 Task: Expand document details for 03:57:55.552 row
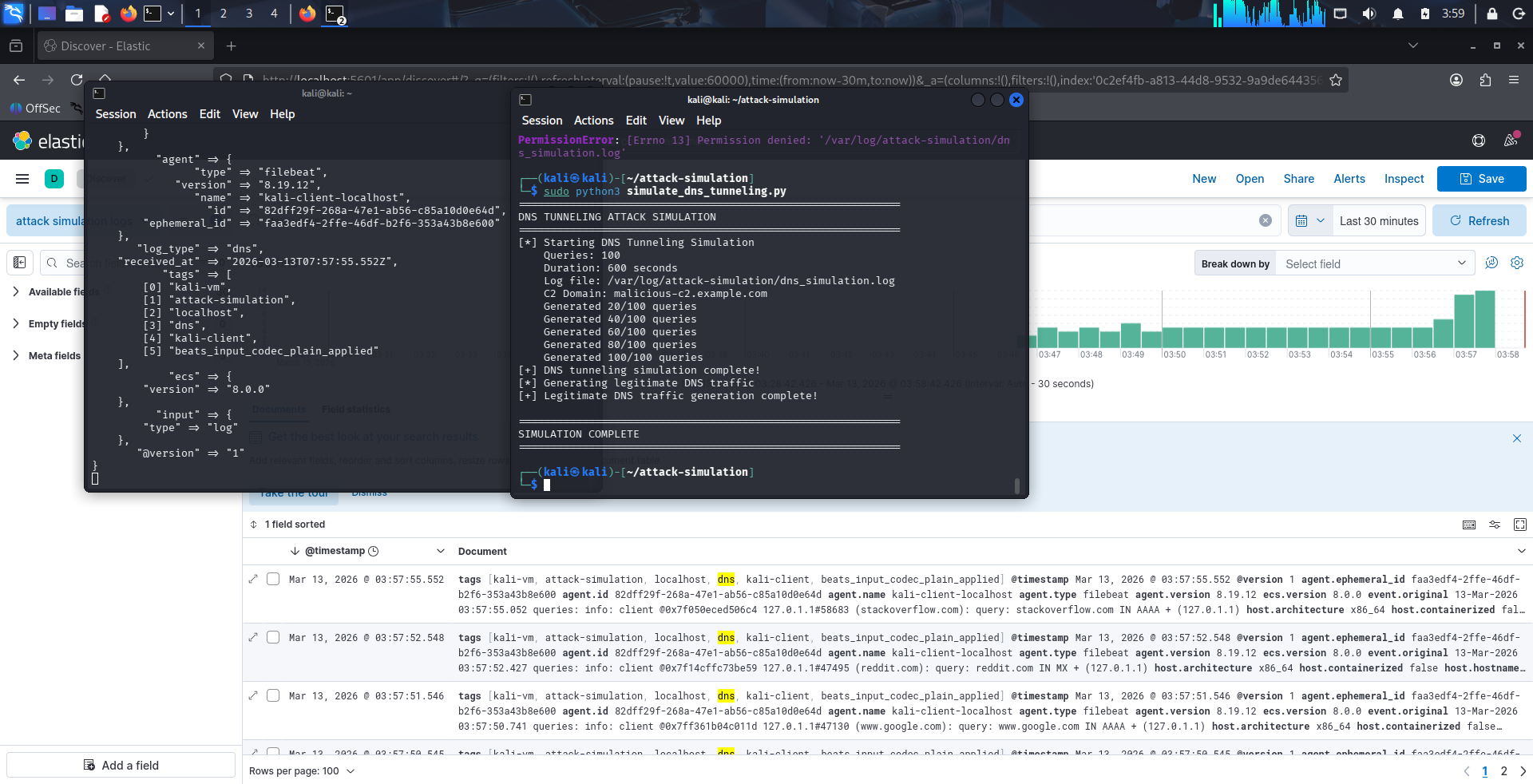[x=253, y=579]
